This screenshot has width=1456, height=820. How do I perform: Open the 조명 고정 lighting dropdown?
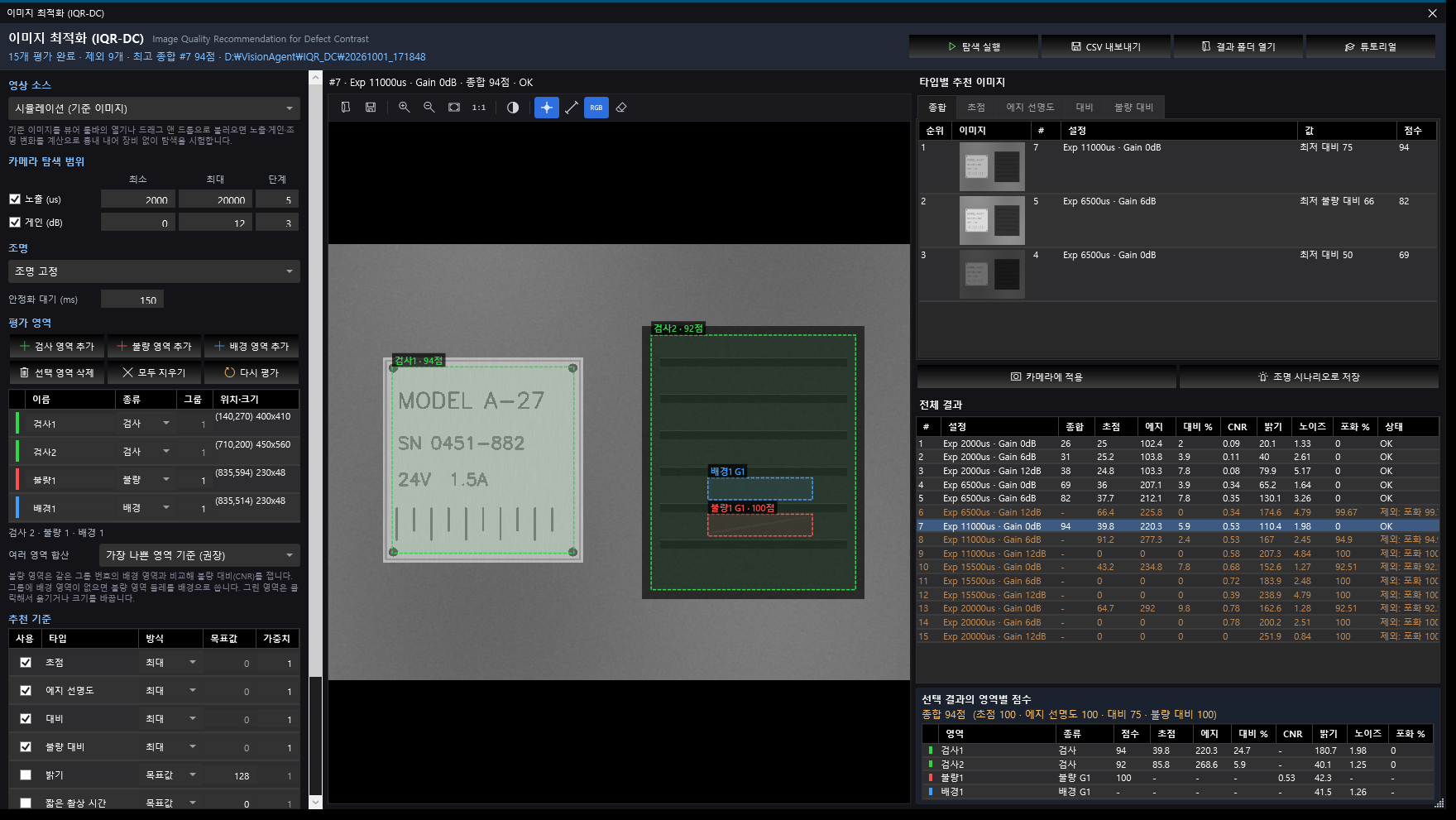pos(154,271)
